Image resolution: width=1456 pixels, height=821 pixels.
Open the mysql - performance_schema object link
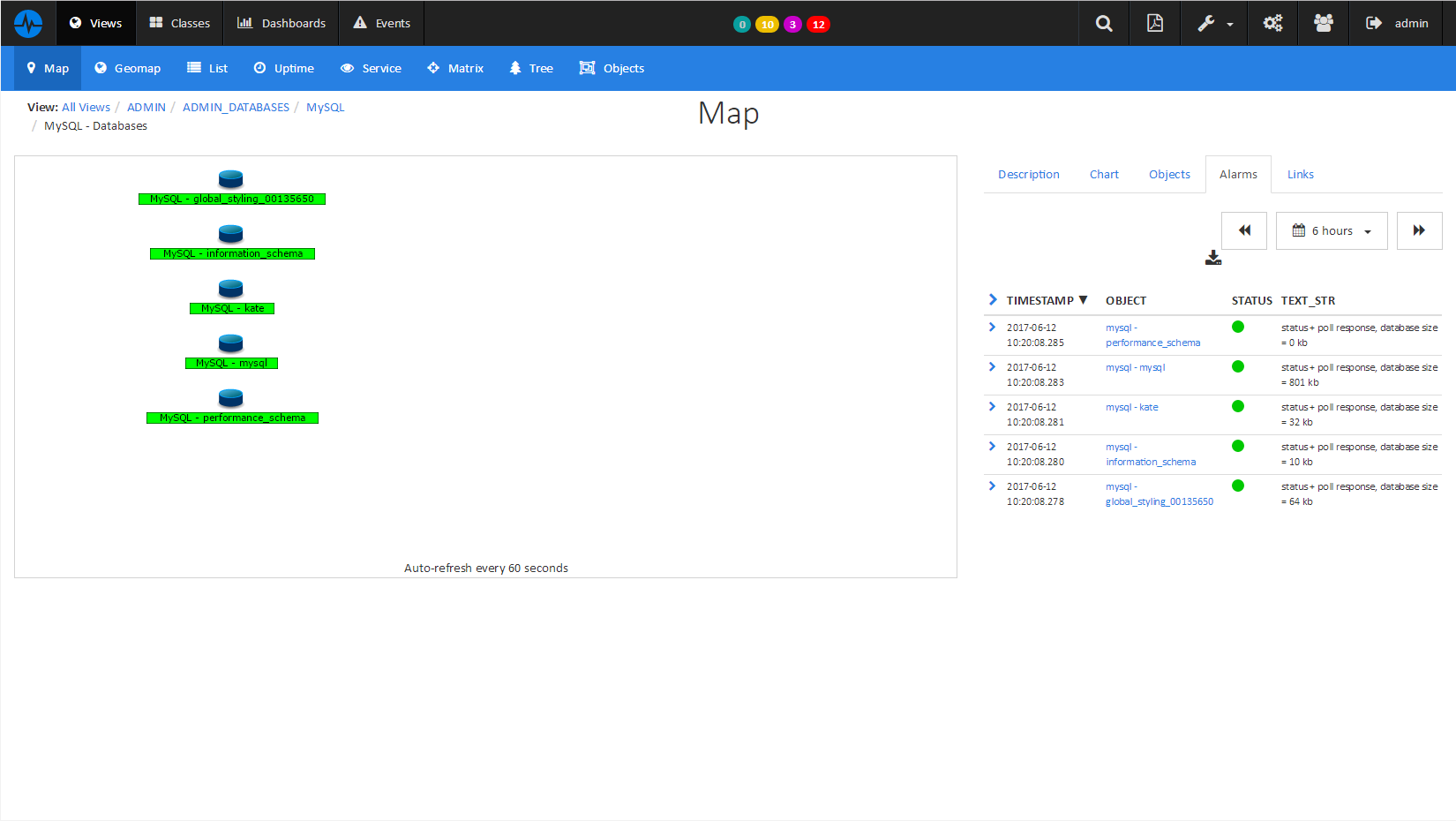[x=1152, y=335]
